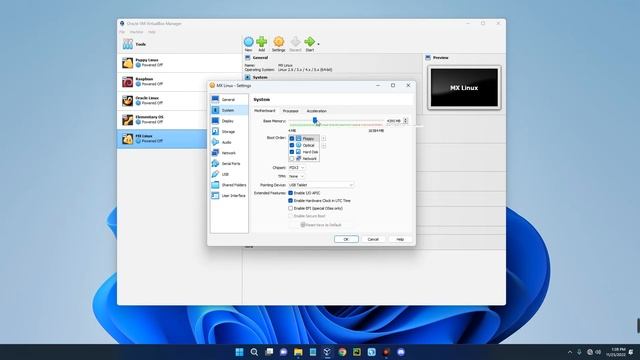The height and width of the screenshot is (360, 640).
Task: Open Start button dropdown arrow in Manager
Action: pyautogui.click(x=318, y=44)
